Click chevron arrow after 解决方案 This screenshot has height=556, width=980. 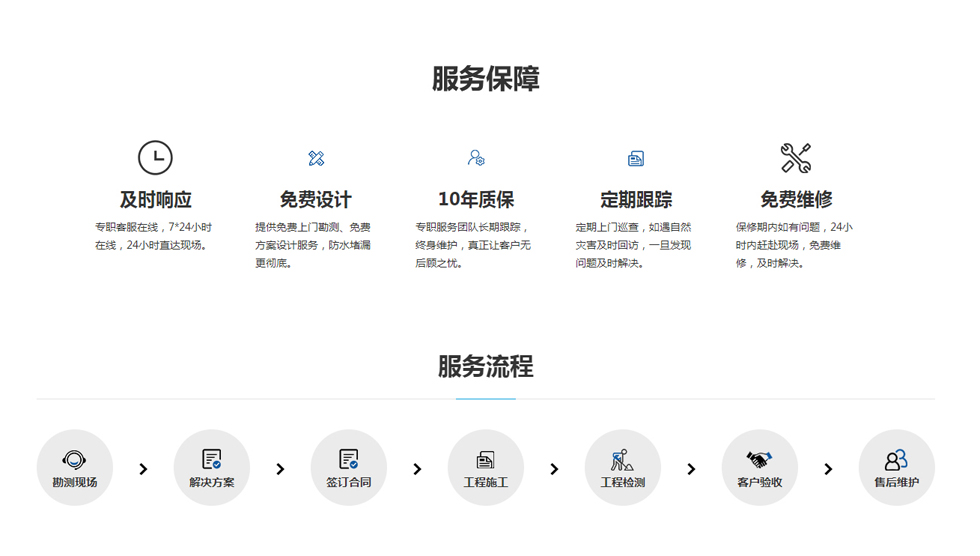[x=280, y=469]
